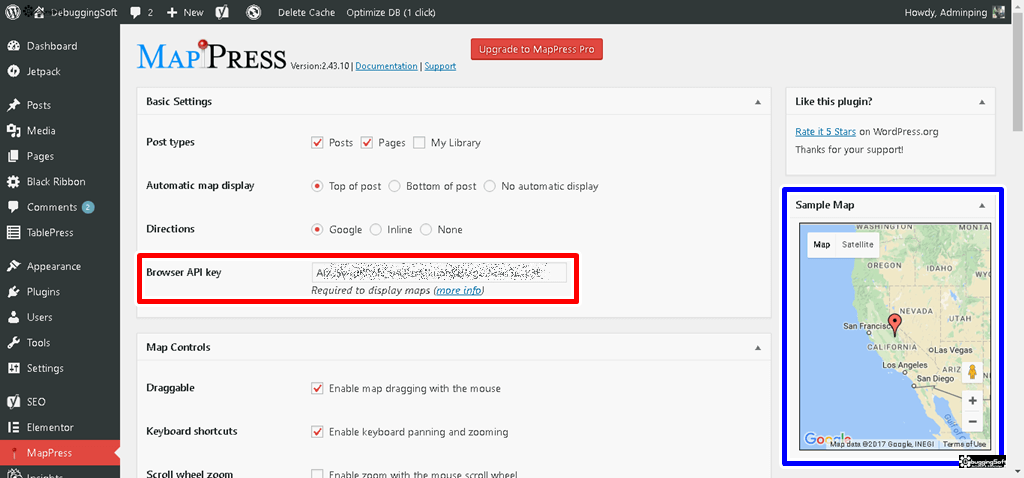Viewport: 1024px width, 478px height.
Task: Click the Settings sliders icon
Action: pyautogui.click(x=13, y=368)
